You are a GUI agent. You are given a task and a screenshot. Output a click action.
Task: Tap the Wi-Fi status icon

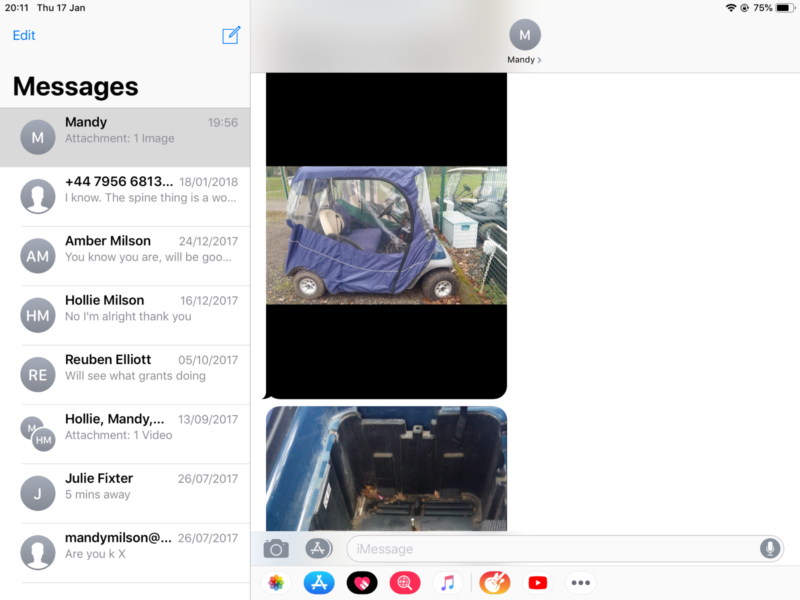pos(731,8)
